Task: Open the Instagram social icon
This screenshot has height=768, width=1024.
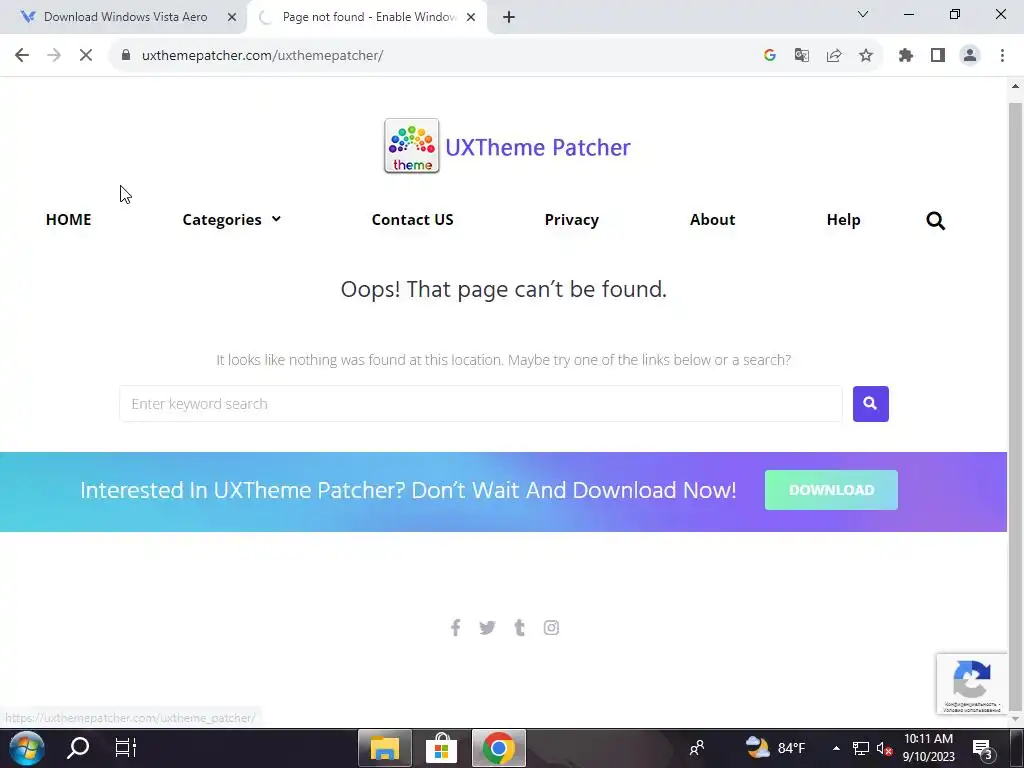Action: tap(551, 628)
